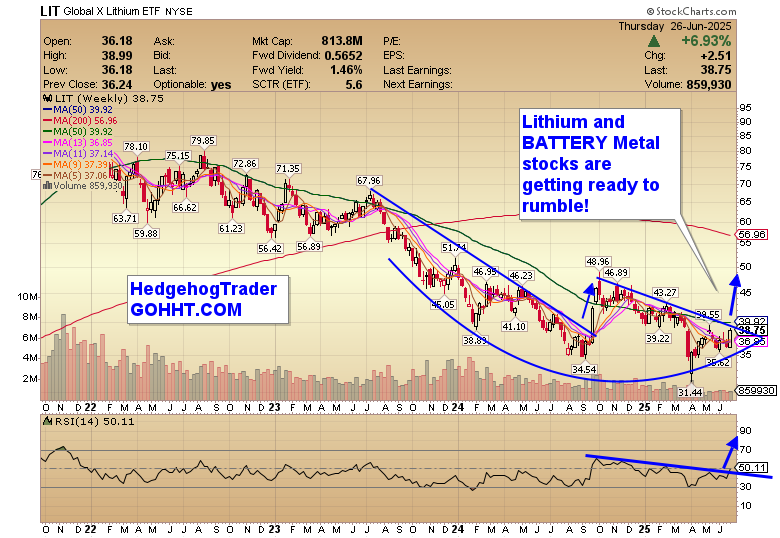This screenshot has height=538, width=780.
Task: Click the Mkt Cap value 813.8M
Action: click(342, 41)
